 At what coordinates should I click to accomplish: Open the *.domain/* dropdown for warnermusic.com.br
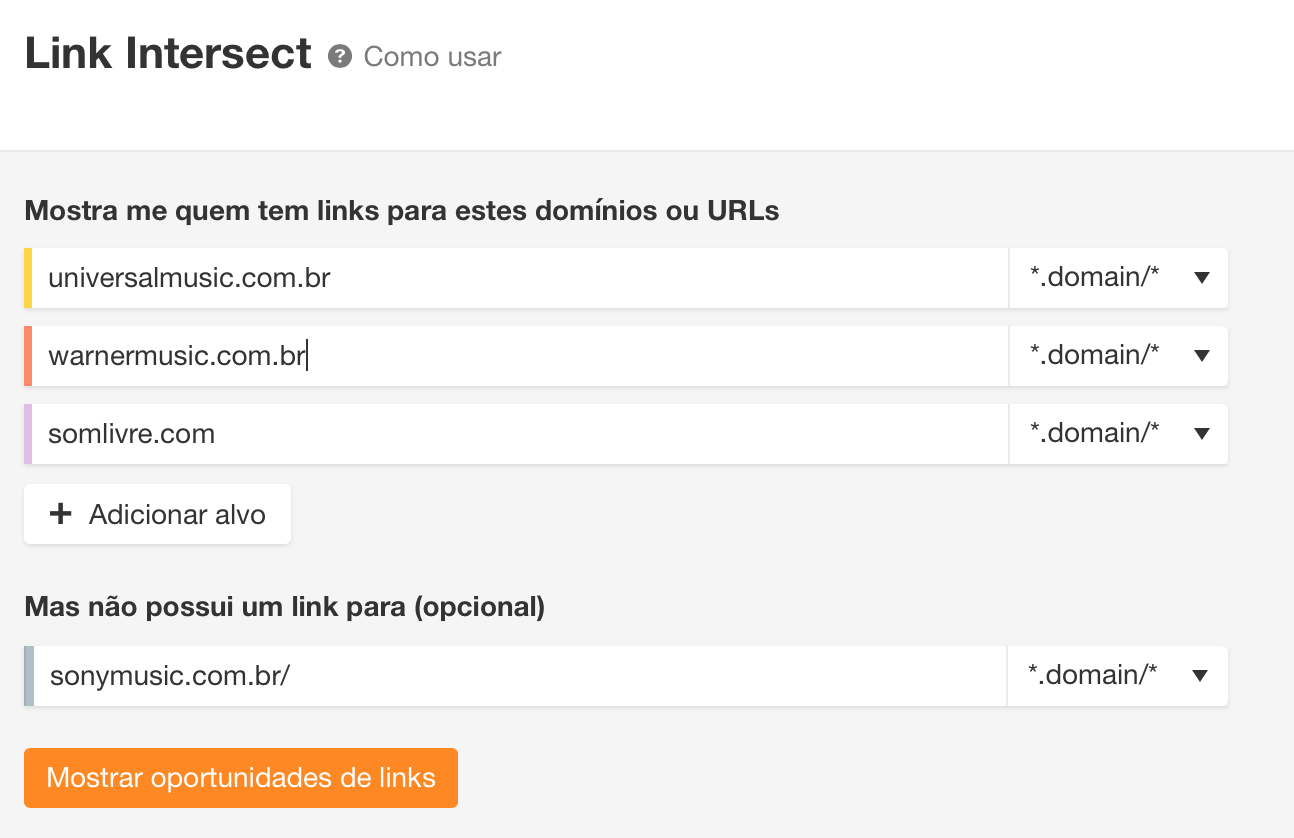(1117, 356)
